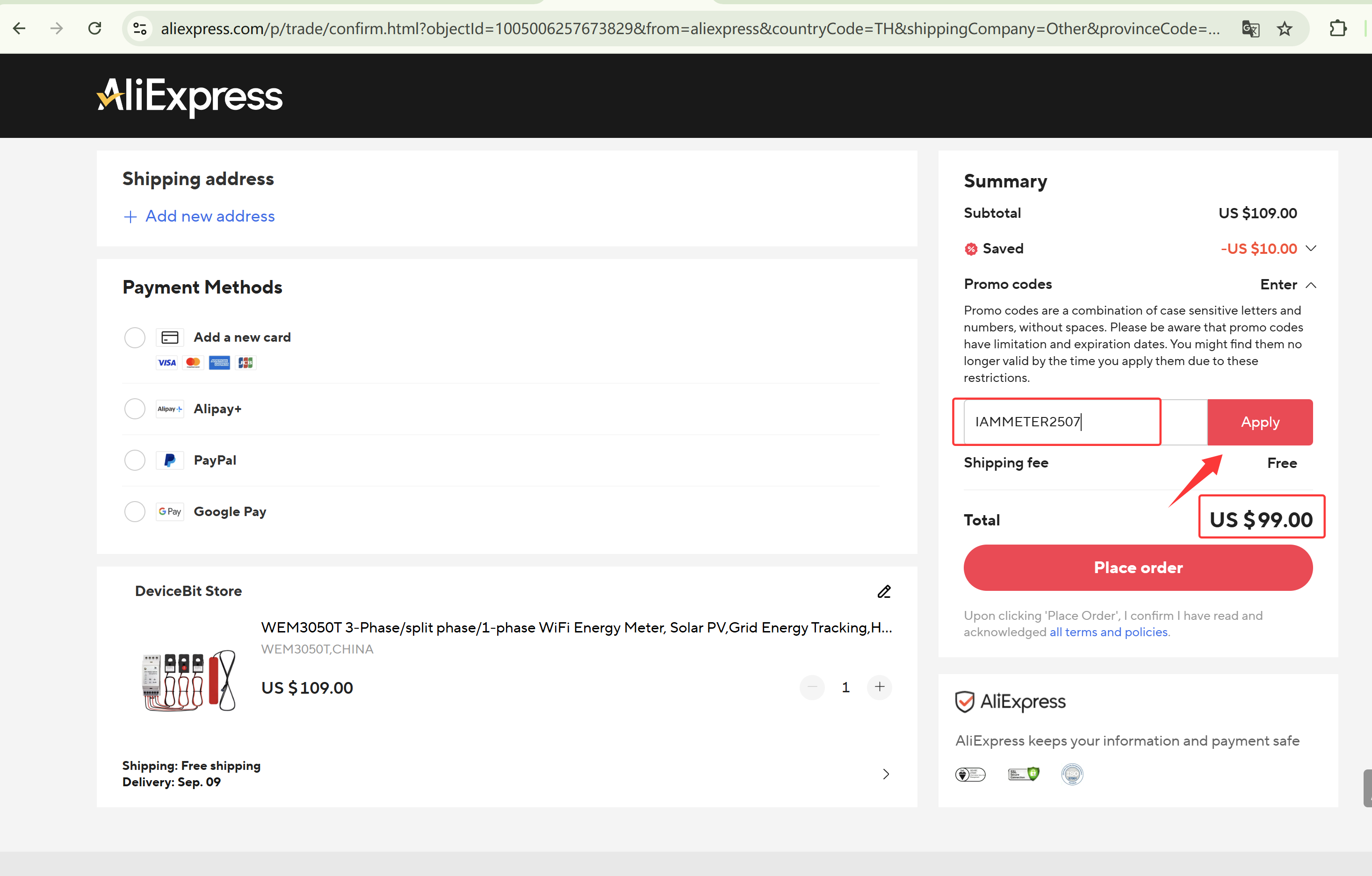
Task: Click the first security certification badge
Action: pos(970,775)
